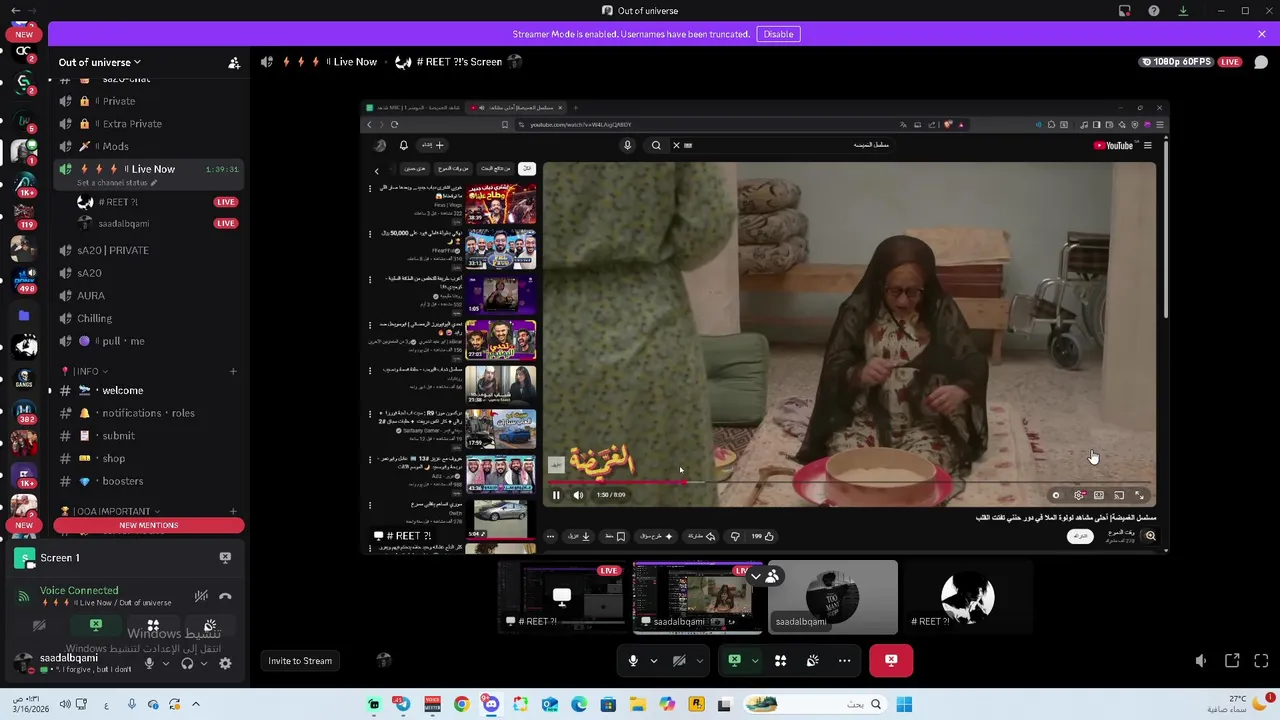Open chat bubble icon beside LIVE badge

tap(1261, 62)
